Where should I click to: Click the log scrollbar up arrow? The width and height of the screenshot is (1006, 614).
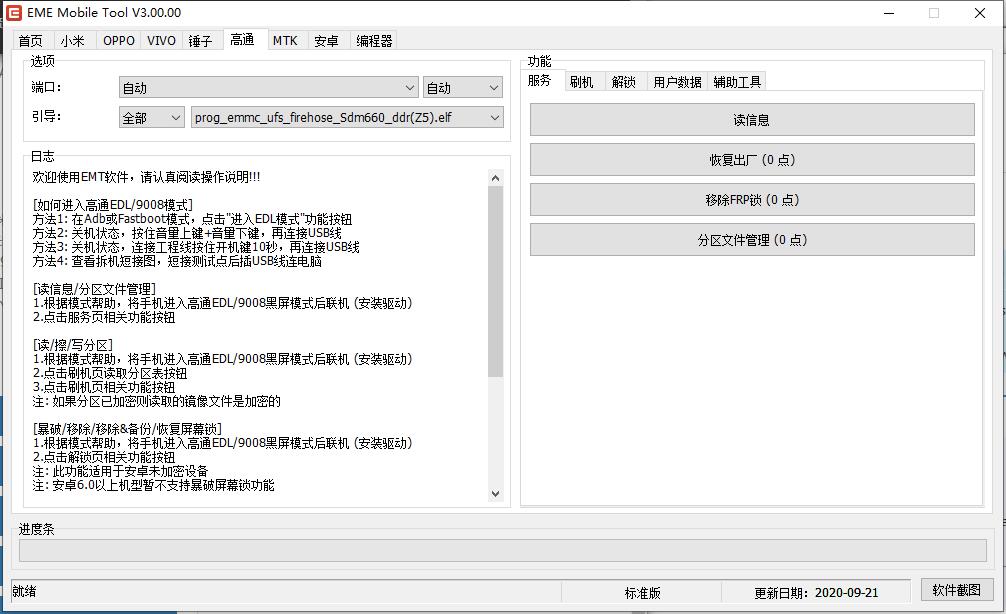(x=495, y=178)
